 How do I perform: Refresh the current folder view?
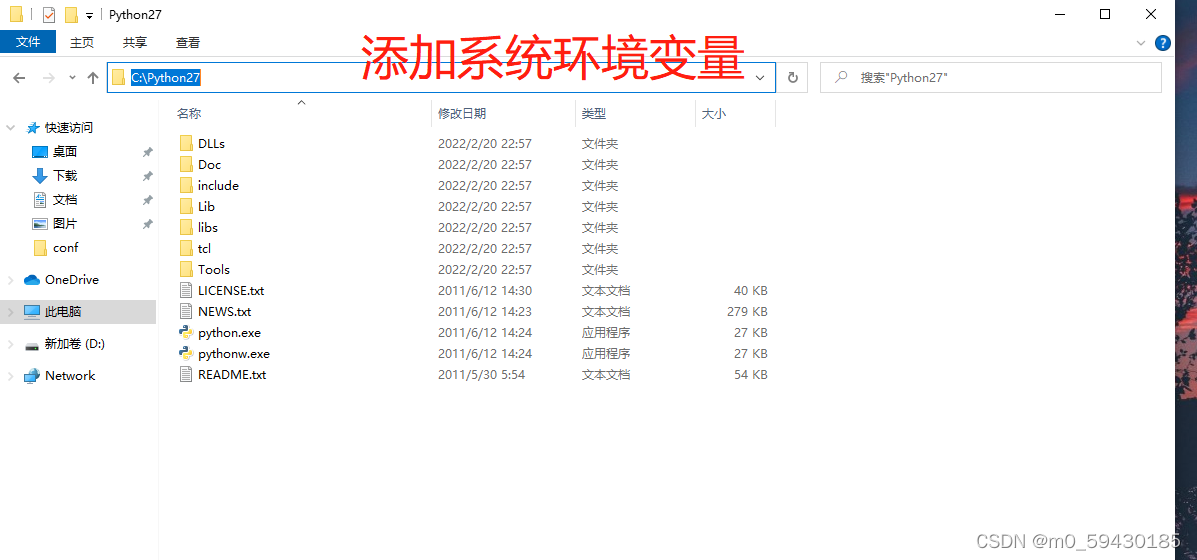(792, 77)
